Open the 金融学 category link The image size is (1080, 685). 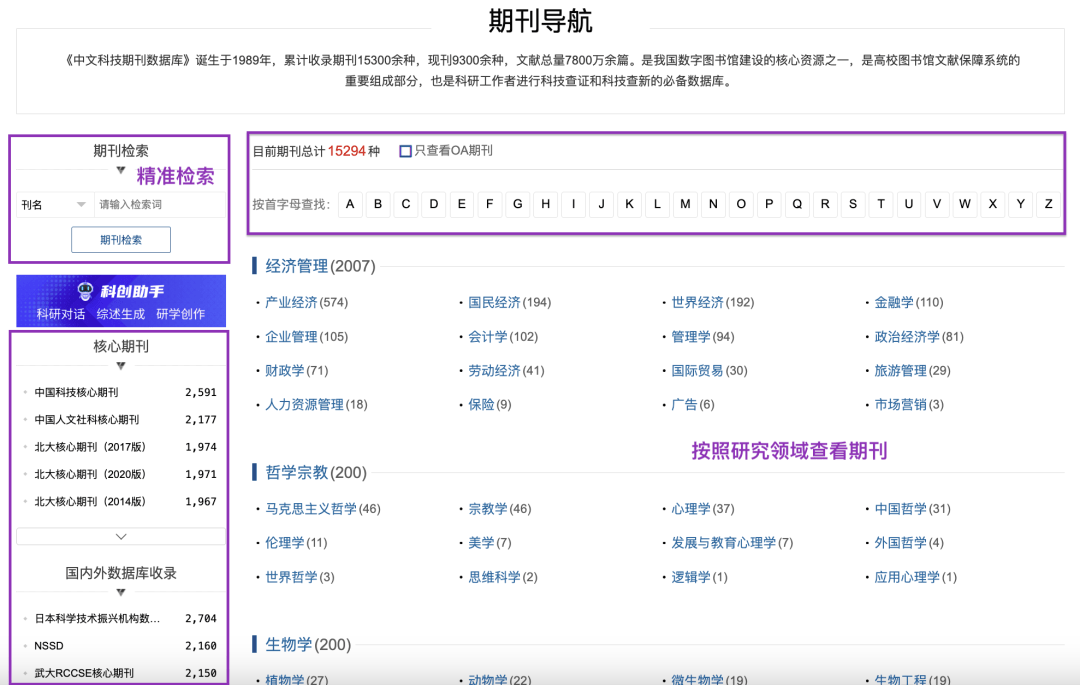coord(894,302)
